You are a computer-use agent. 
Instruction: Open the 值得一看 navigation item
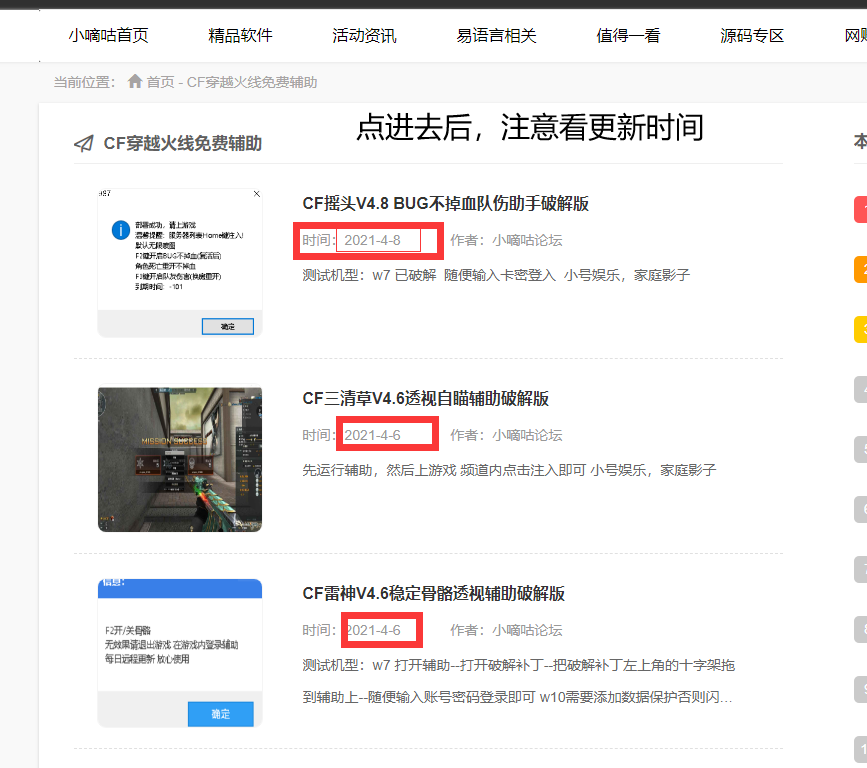(x=628, y=36)
